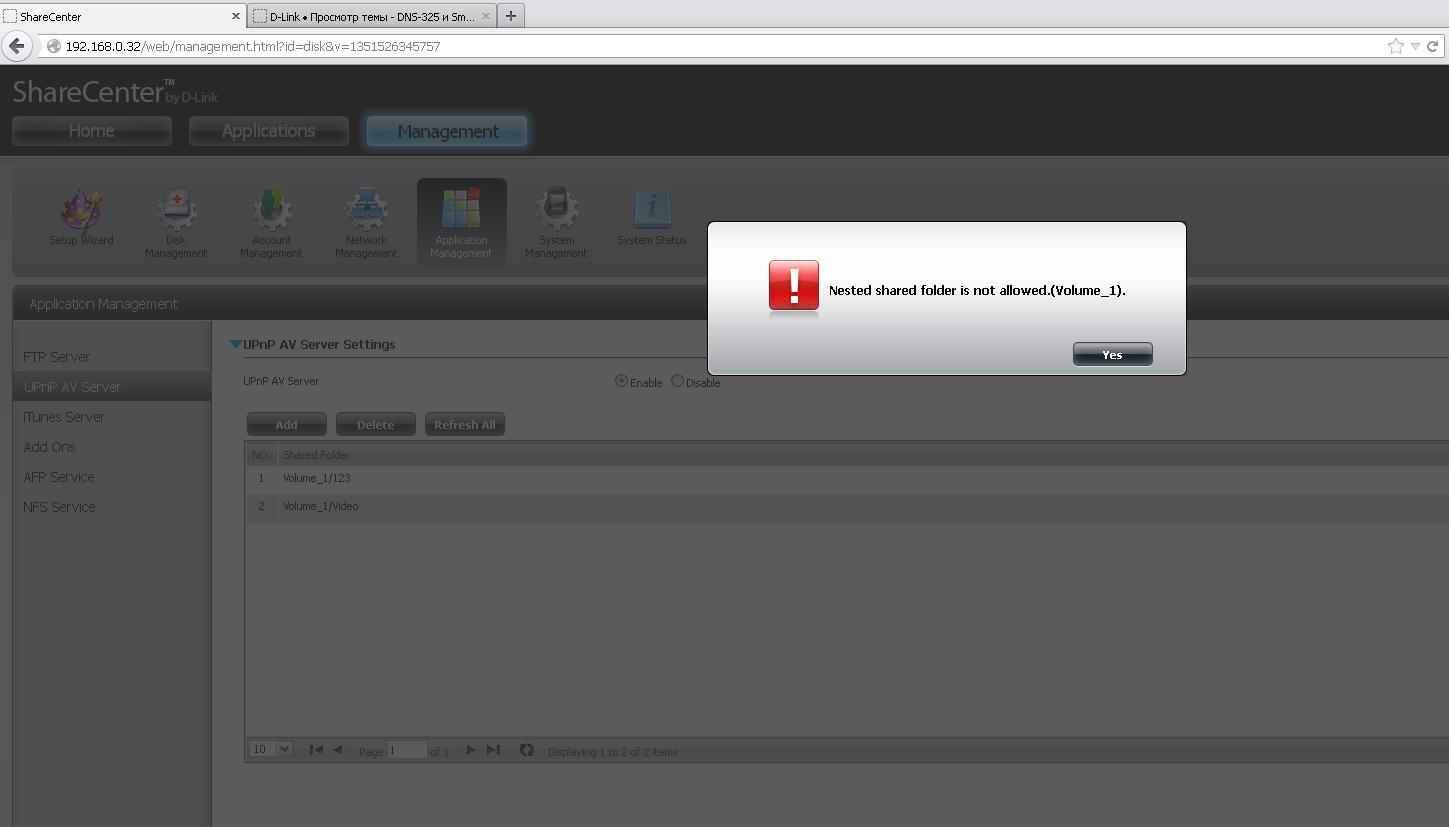Click the page number input field

407,750
